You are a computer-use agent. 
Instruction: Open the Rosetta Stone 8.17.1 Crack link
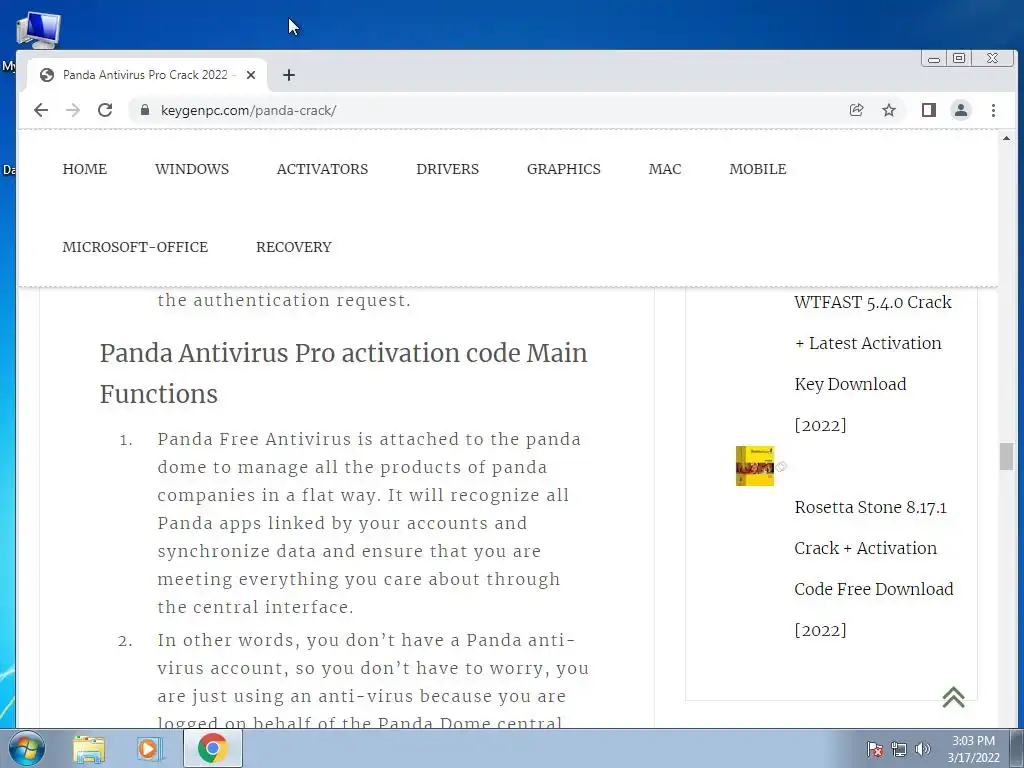[x=874, y=569]
